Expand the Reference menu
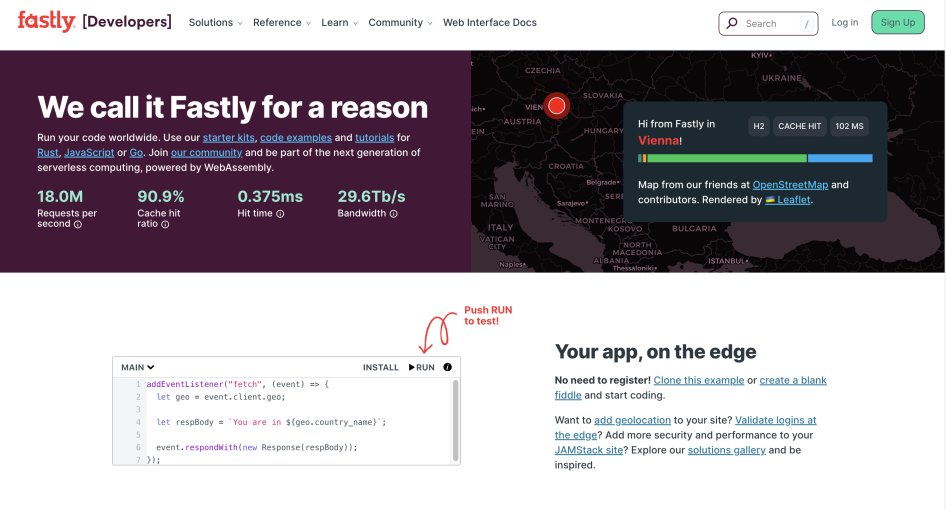 pyautogui.click(x=282, y=22)
